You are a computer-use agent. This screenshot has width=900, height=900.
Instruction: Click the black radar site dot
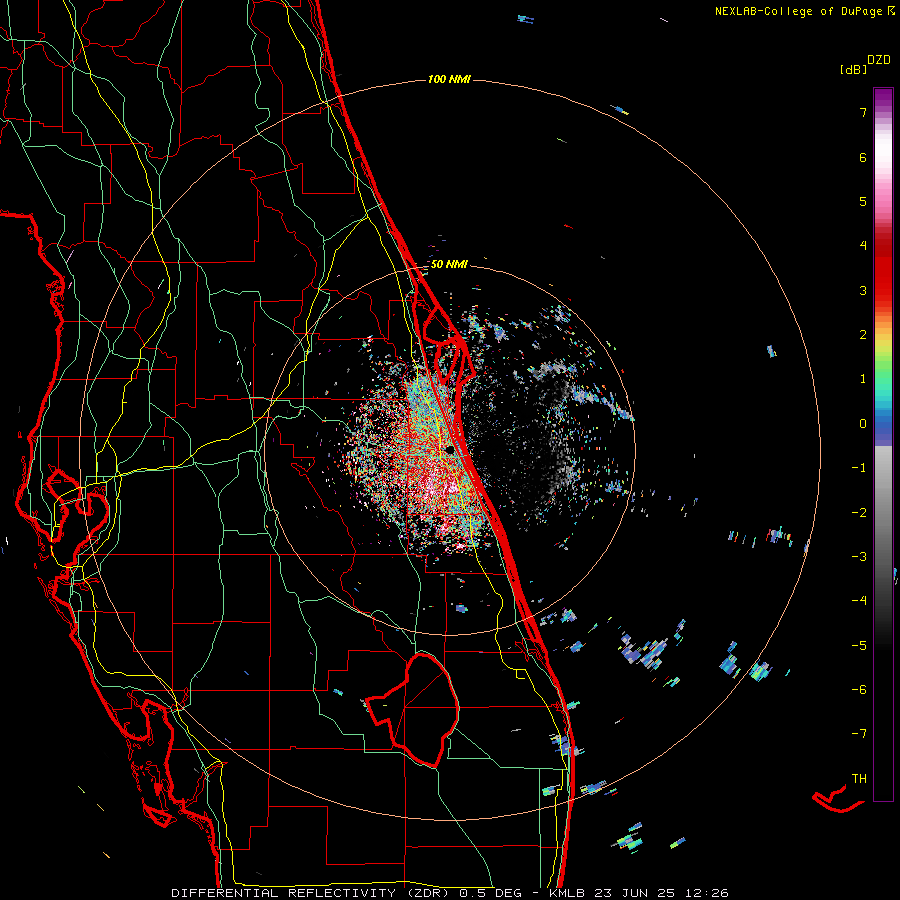point(451,449)
